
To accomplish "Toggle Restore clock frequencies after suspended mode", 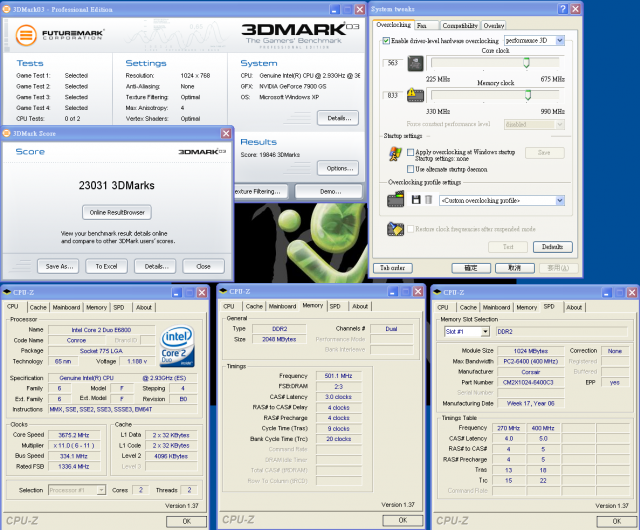I will [x=411, y=229].
